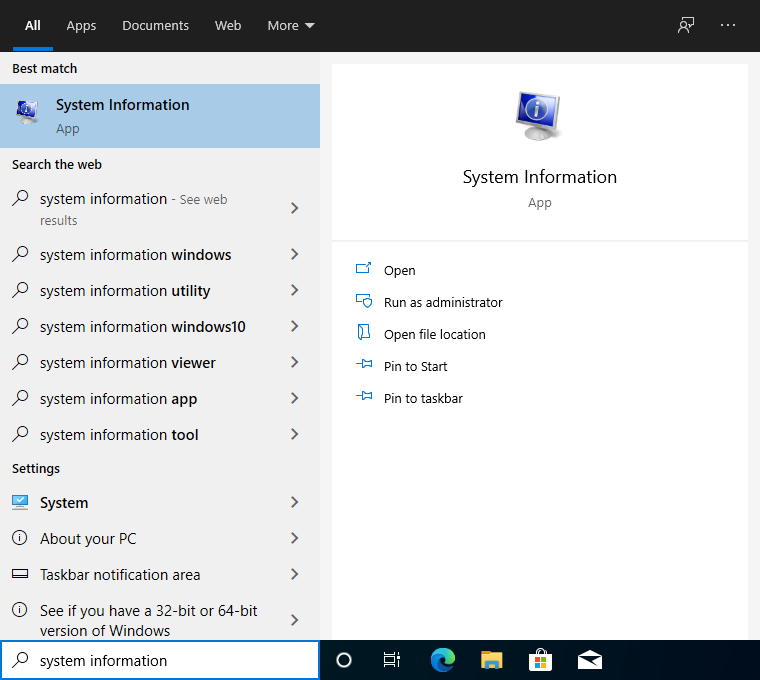Click the search icon beside 'system information utility'

coord(20,290)
